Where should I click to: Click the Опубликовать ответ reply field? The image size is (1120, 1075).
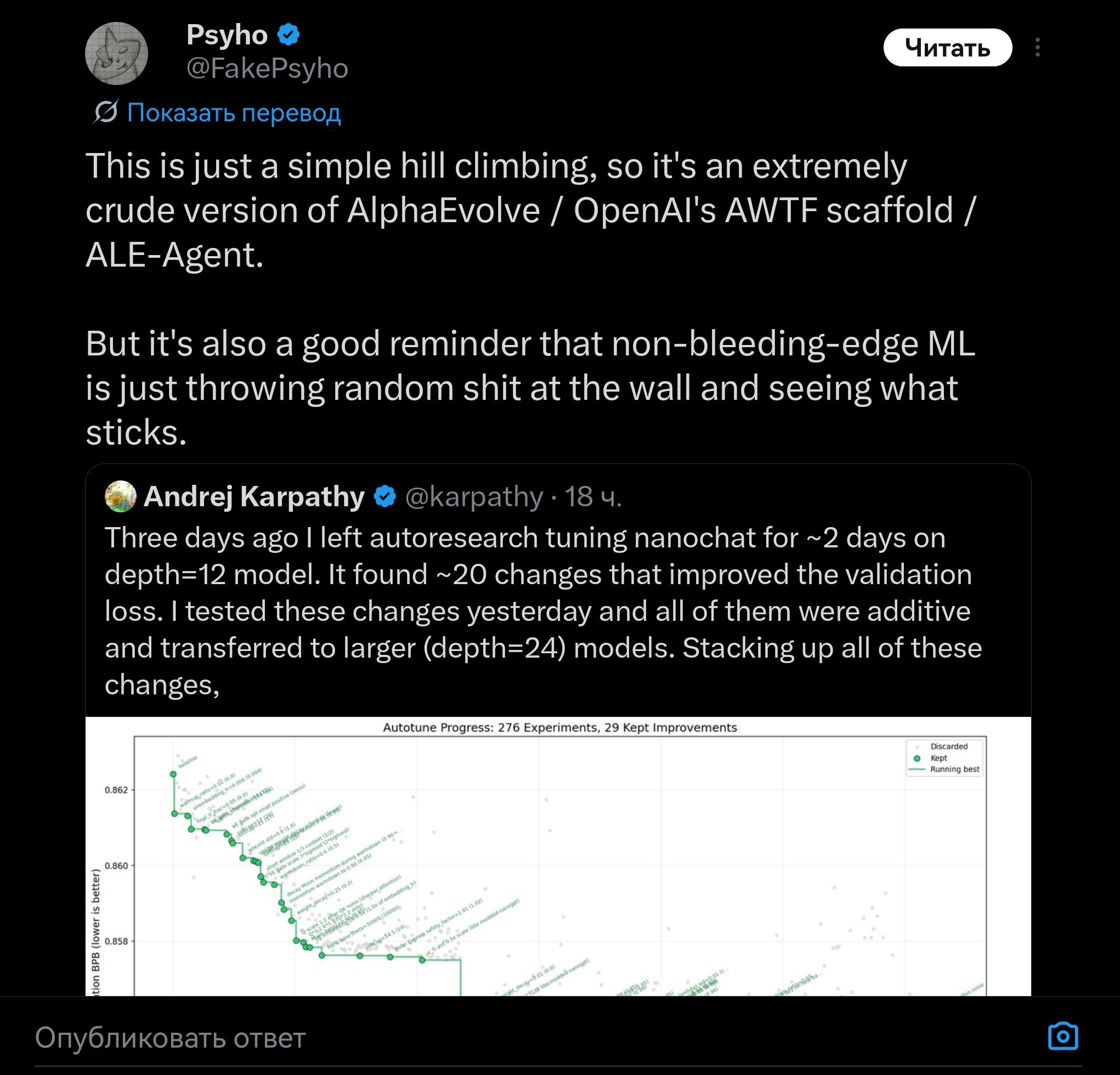170,1037
